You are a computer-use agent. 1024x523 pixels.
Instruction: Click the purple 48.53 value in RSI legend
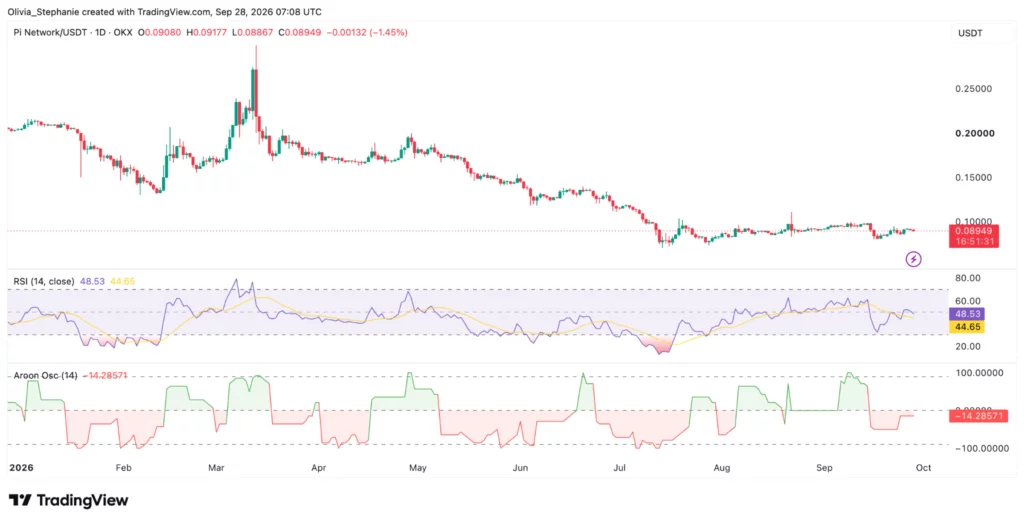[92, 281]
